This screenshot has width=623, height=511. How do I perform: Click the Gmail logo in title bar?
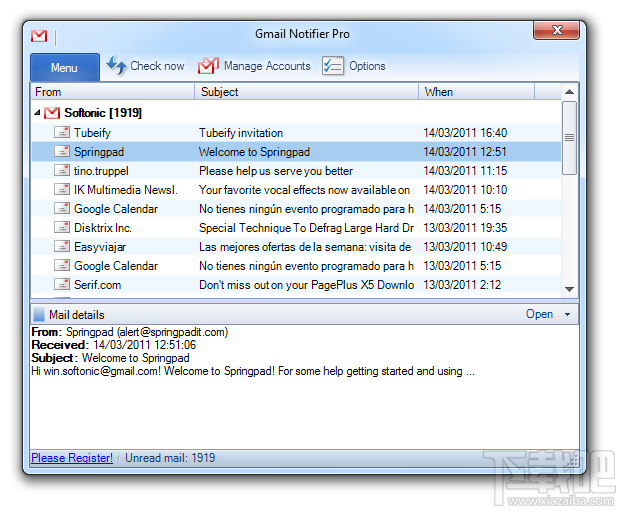39,36
